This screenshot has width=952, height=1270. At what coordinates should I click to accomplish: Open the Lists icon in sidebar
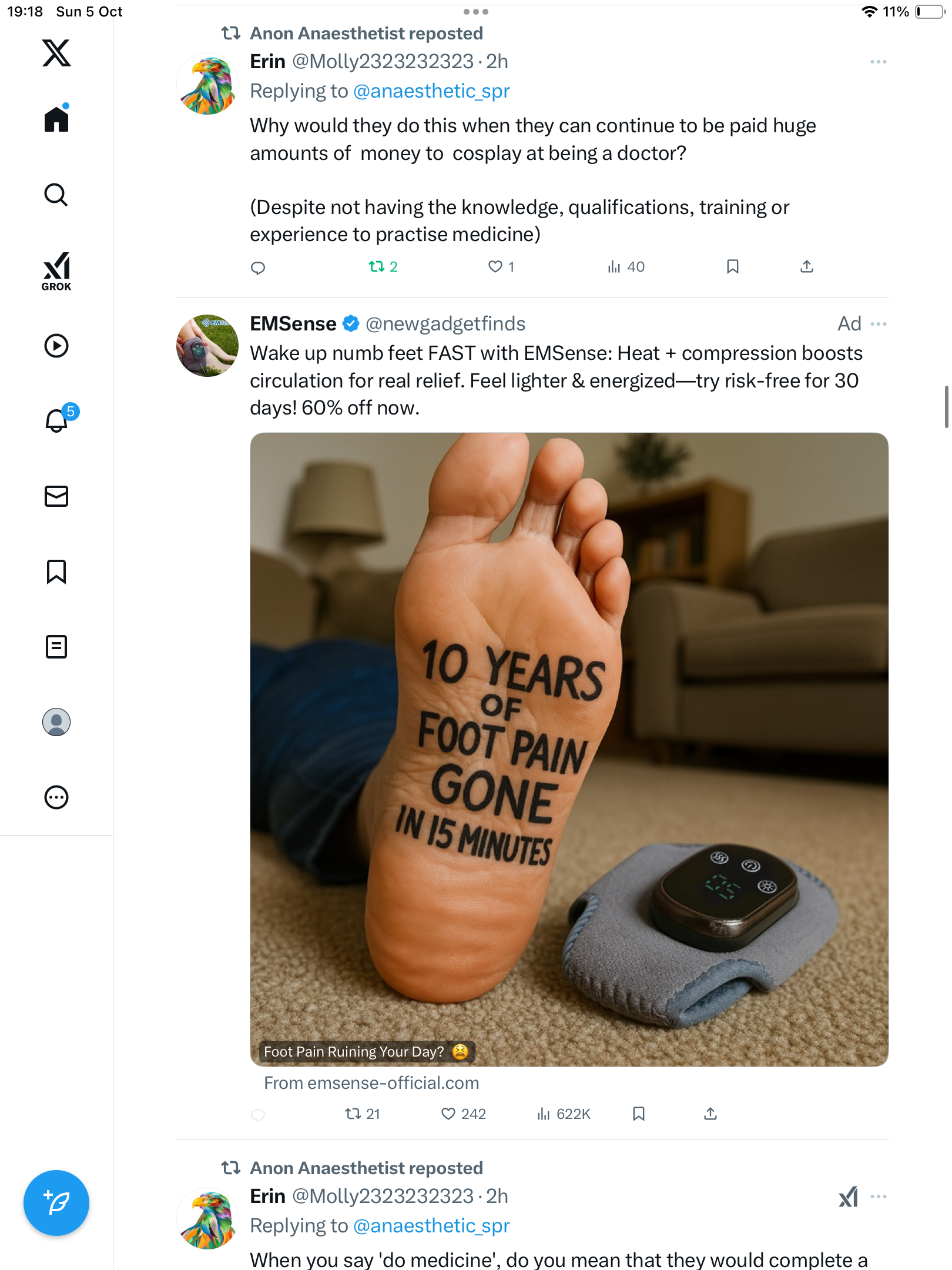click(56, 647)
